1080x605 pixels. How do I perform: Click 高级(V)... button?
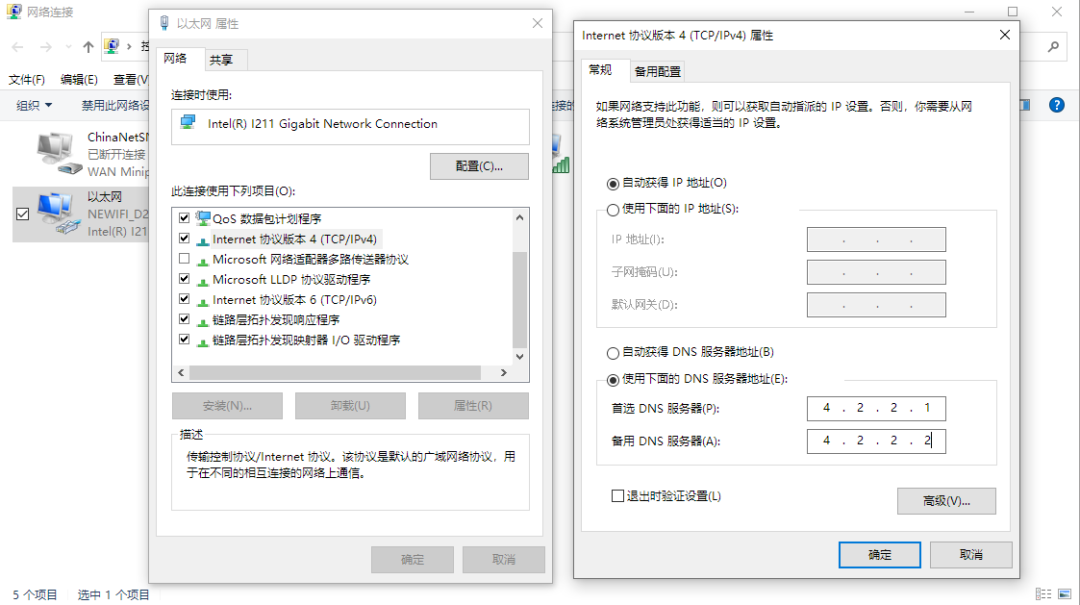click(x=946, y=501)
